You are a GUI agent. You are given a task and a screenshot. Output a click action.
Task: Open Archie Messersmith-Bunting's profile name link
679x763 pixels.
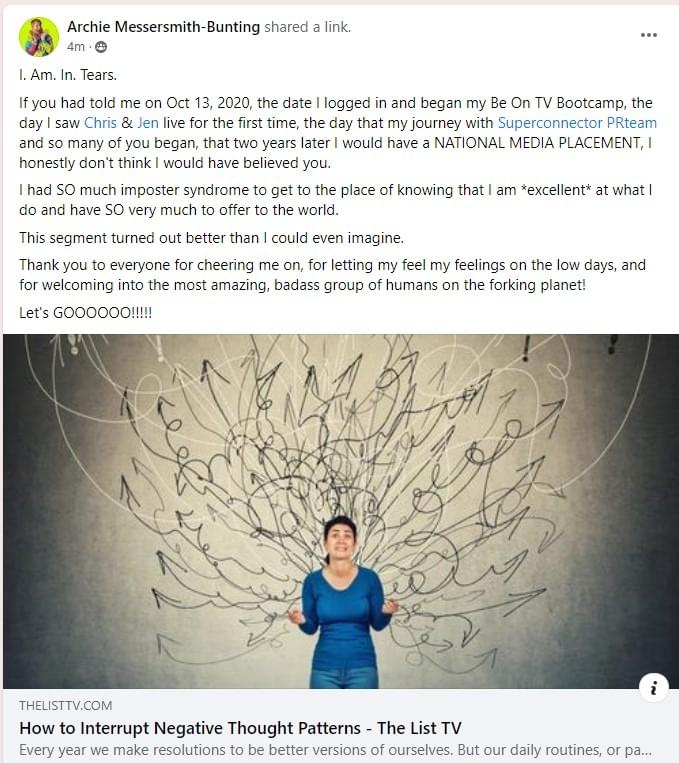pos(163,28)
